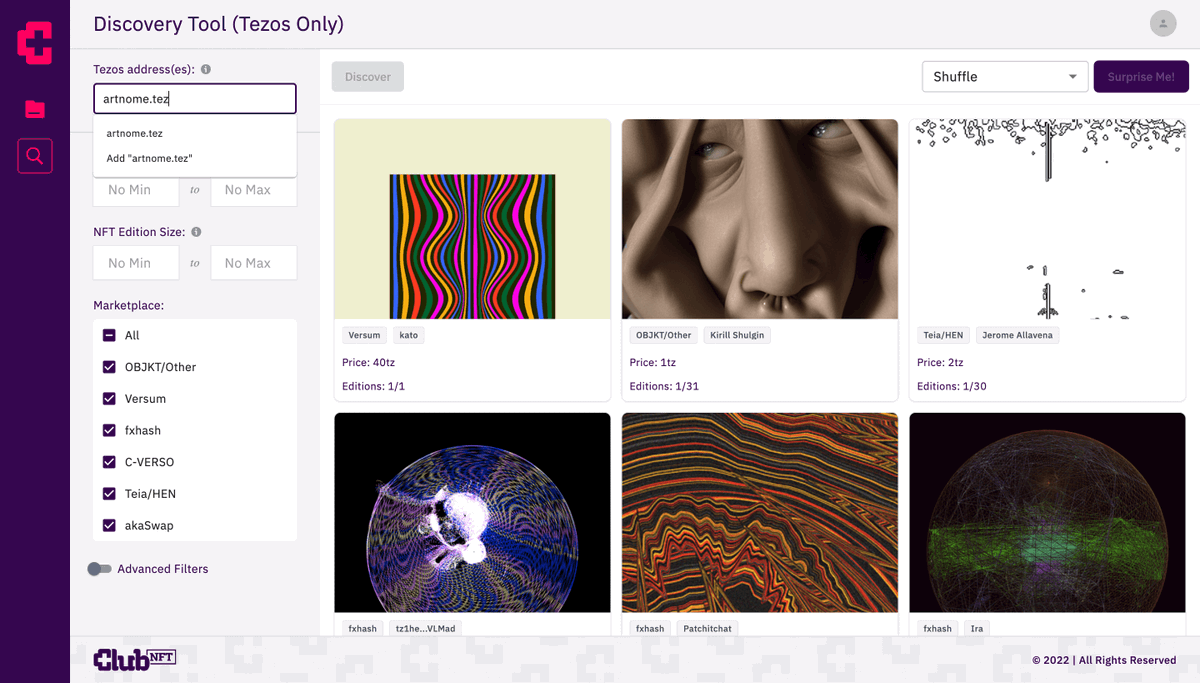Uncheck the fxhash marketplace checkbox
The image size is (1200, 683).
pyautogui.click(x=110, y=431)
